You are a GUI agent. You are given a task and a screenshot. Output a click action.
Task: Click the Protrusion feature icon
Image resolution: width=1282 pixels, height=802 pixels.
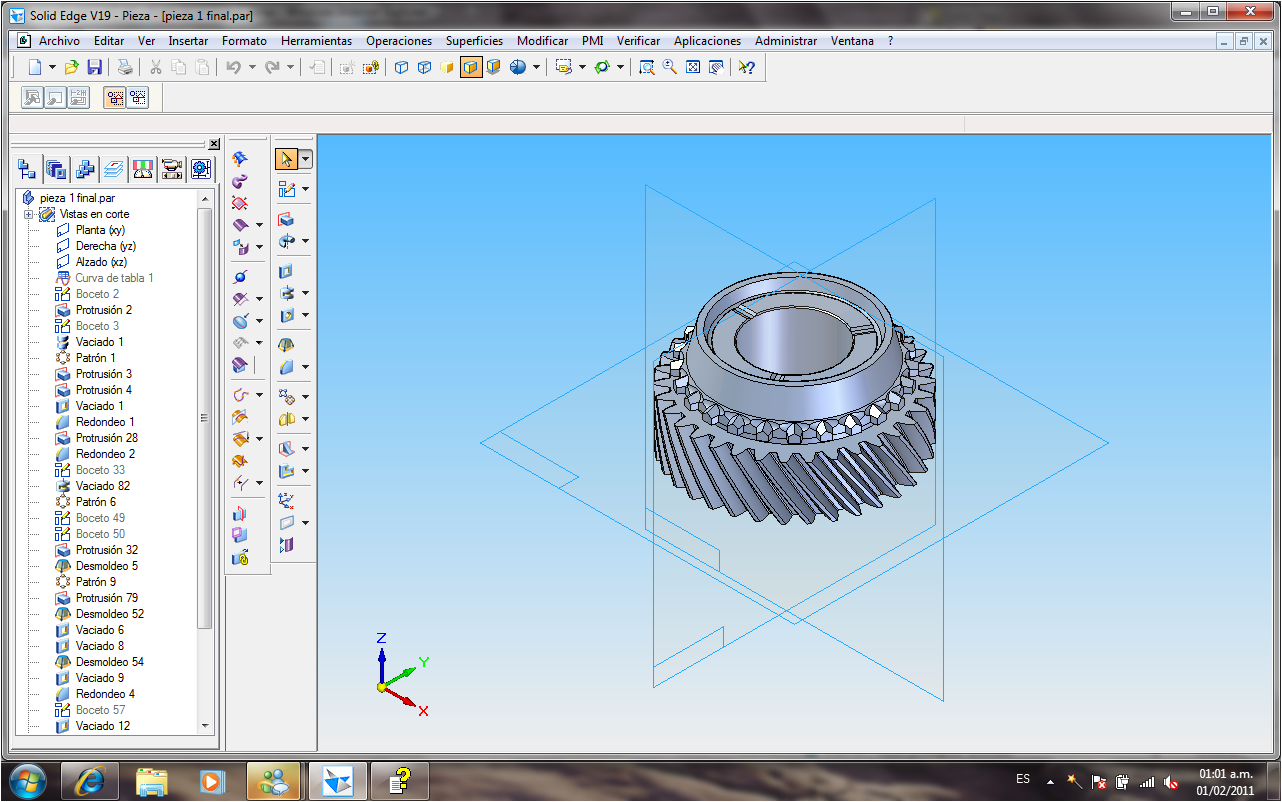(x=287, y=219)
